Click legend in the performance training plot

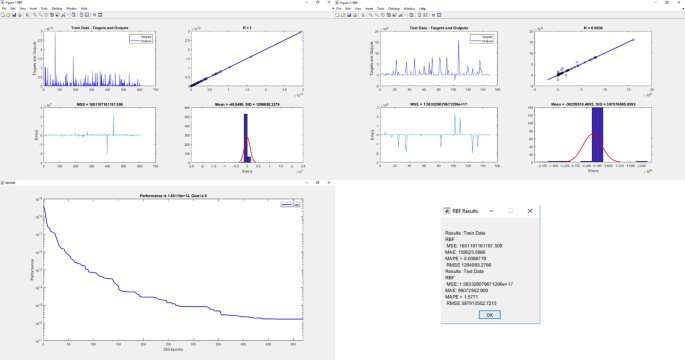pos(290,204)
